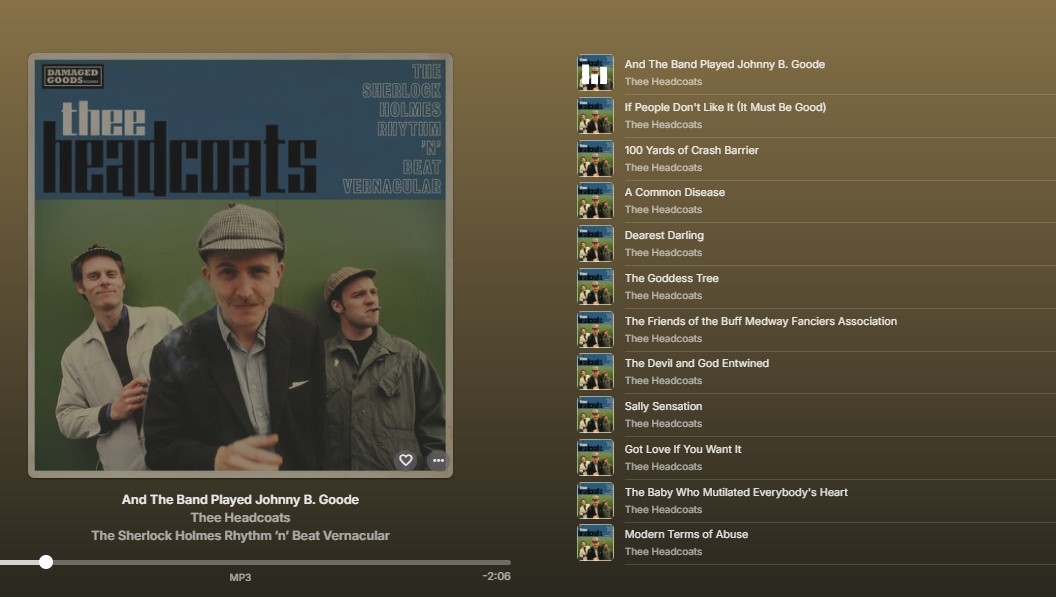
Task: Select the Sally Sensation track
Action: click(x=663, y=406)
